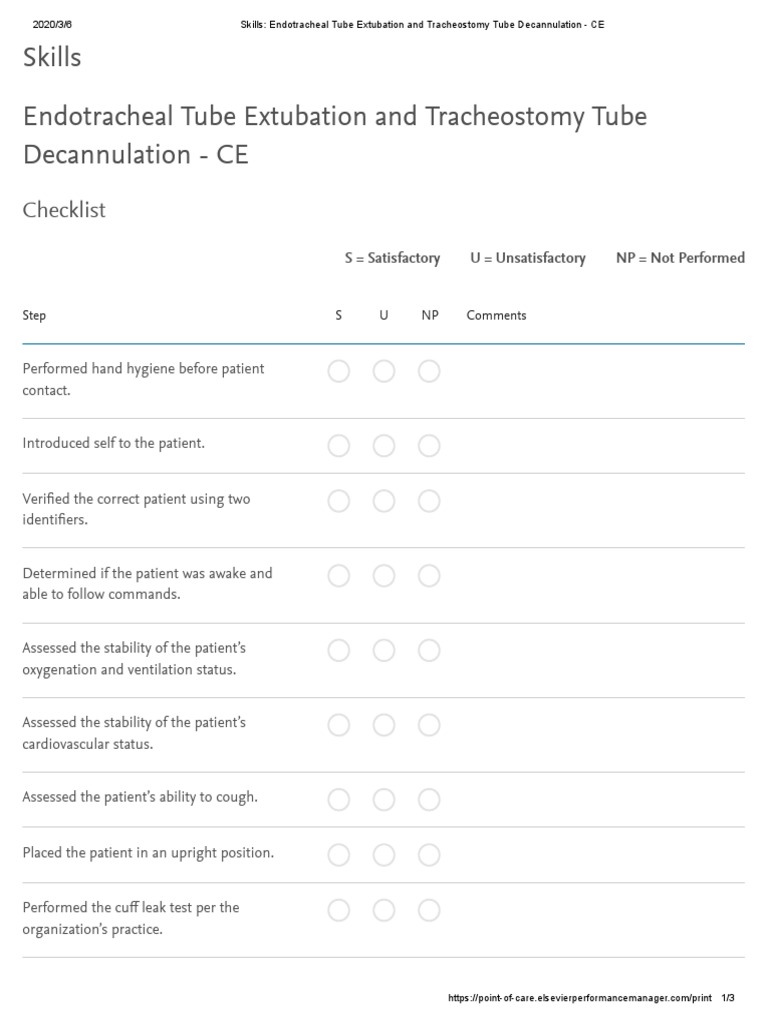Mark ability to cough as Unsatisfactory

point(384,800)
